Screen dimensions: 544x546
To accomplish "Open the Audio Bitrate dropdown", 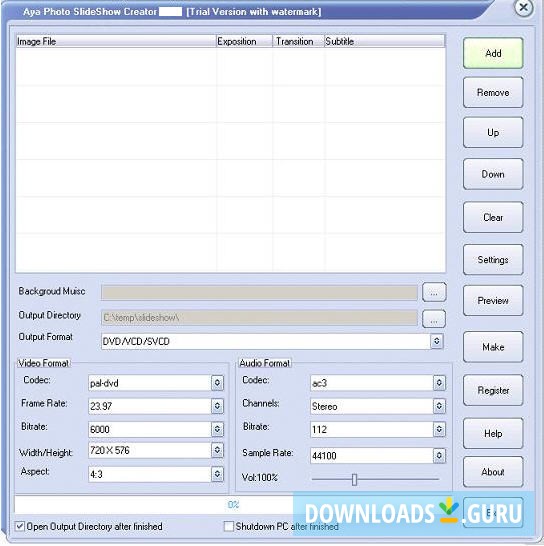I will (439, 429).
